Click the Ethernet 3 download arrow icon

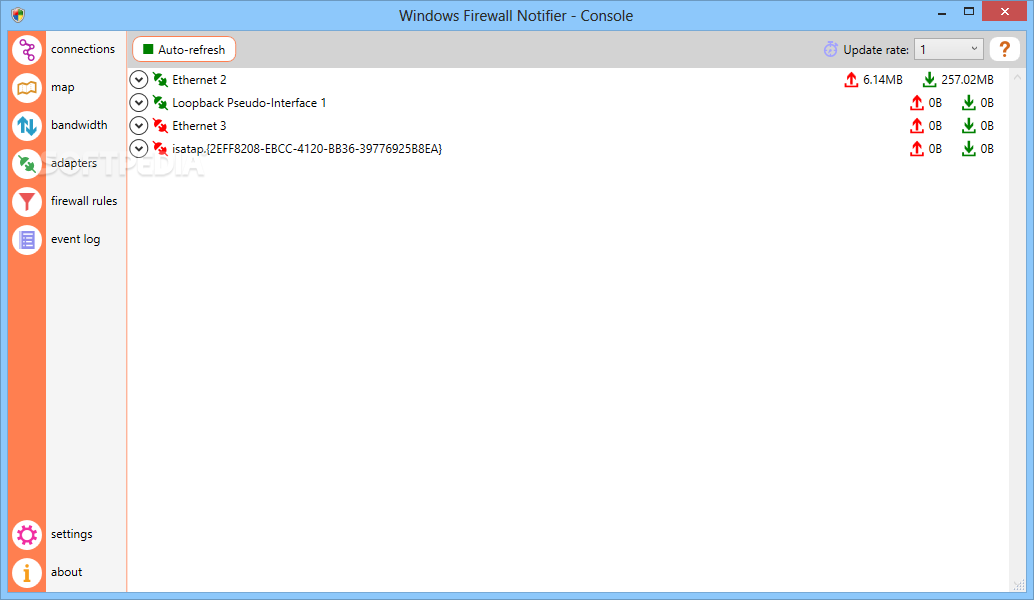[x=968, y=126]
